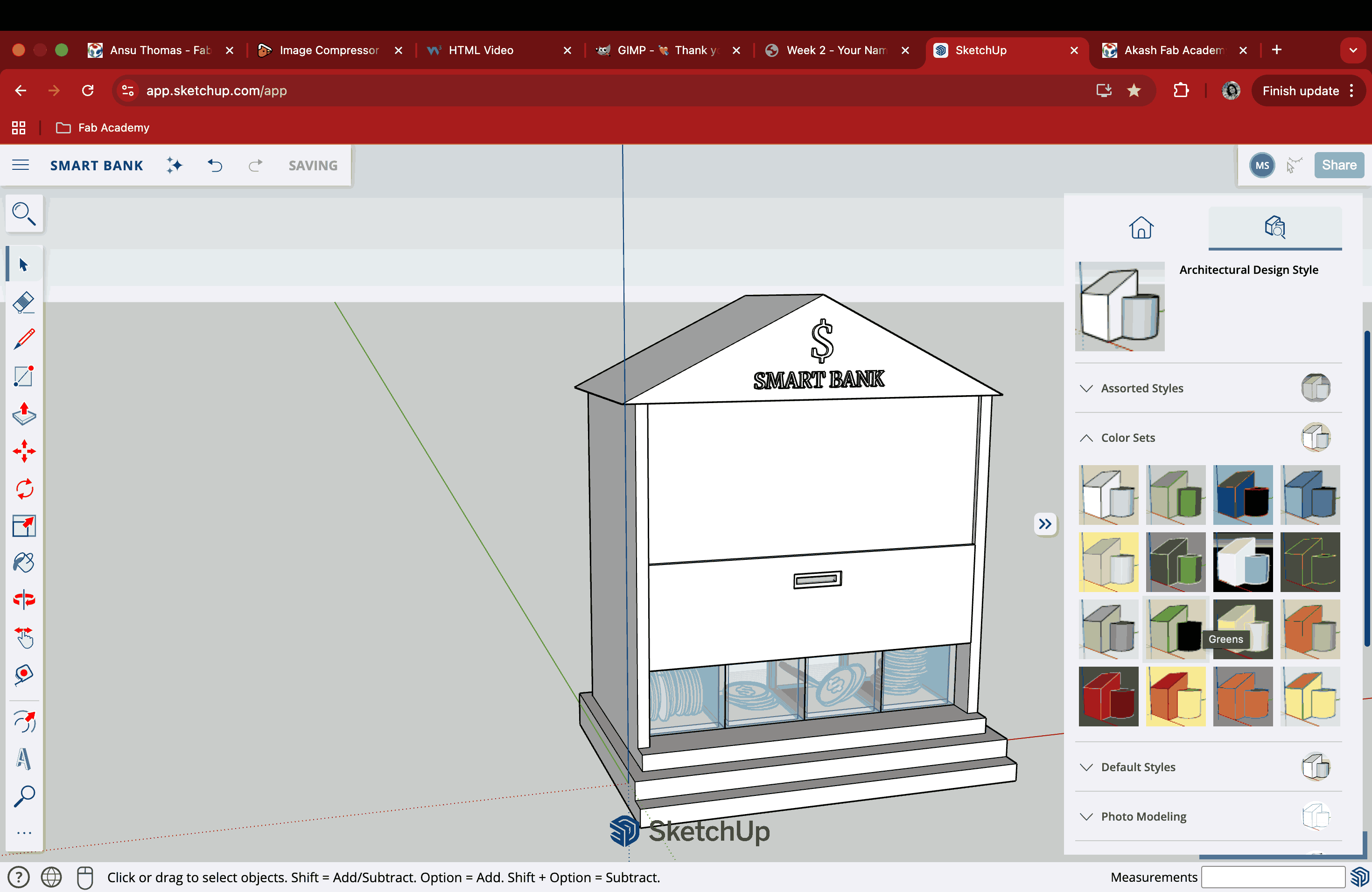Screen dimensions: 1372x892
Task: Collapse the Color Sets section
Action: tap(1127, 437)
